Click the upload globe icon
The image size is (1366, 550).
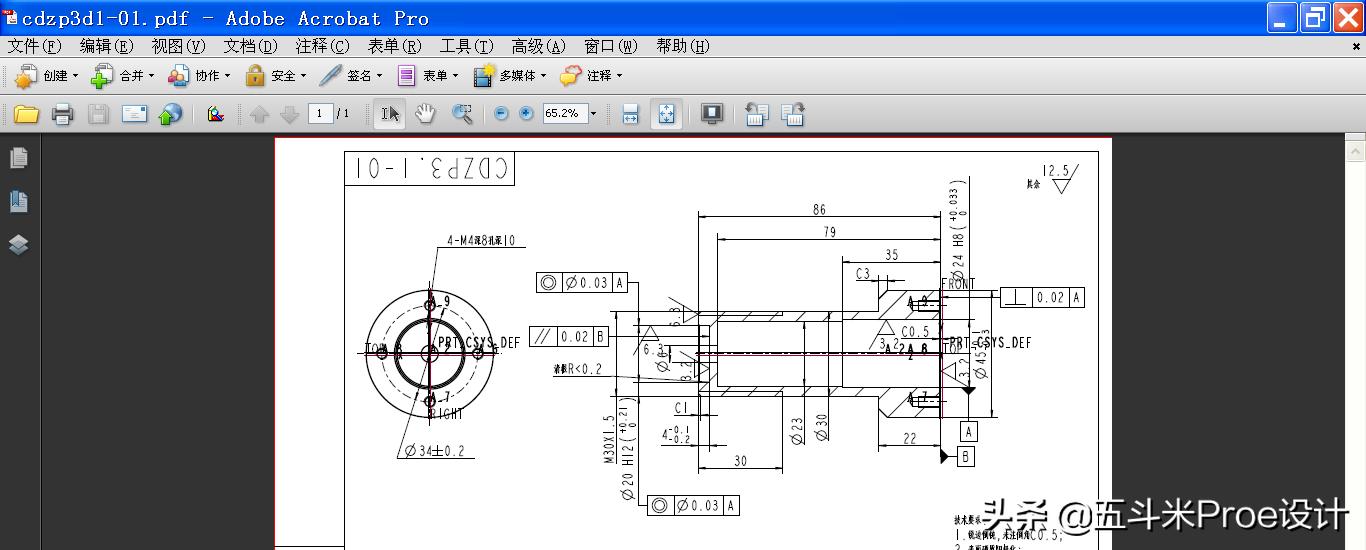point(170,114)
